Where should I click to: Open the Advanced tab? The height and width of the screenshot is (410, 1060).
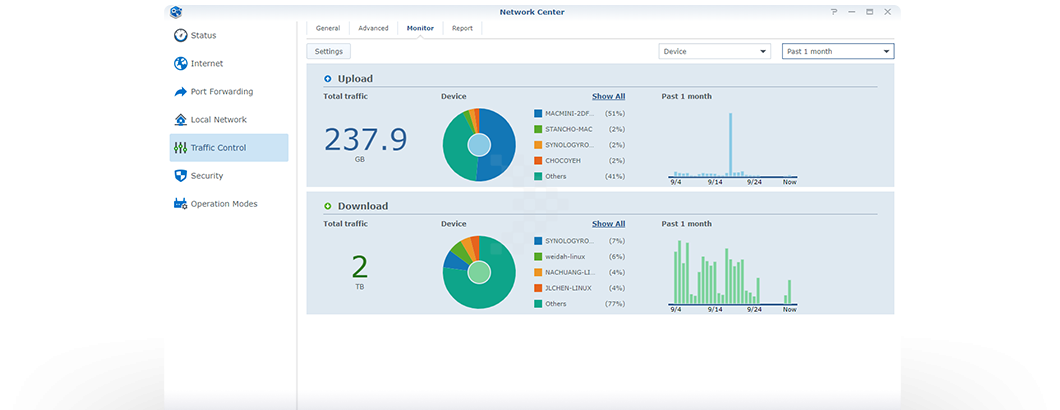pyautogui.click(x=373, y=28)
